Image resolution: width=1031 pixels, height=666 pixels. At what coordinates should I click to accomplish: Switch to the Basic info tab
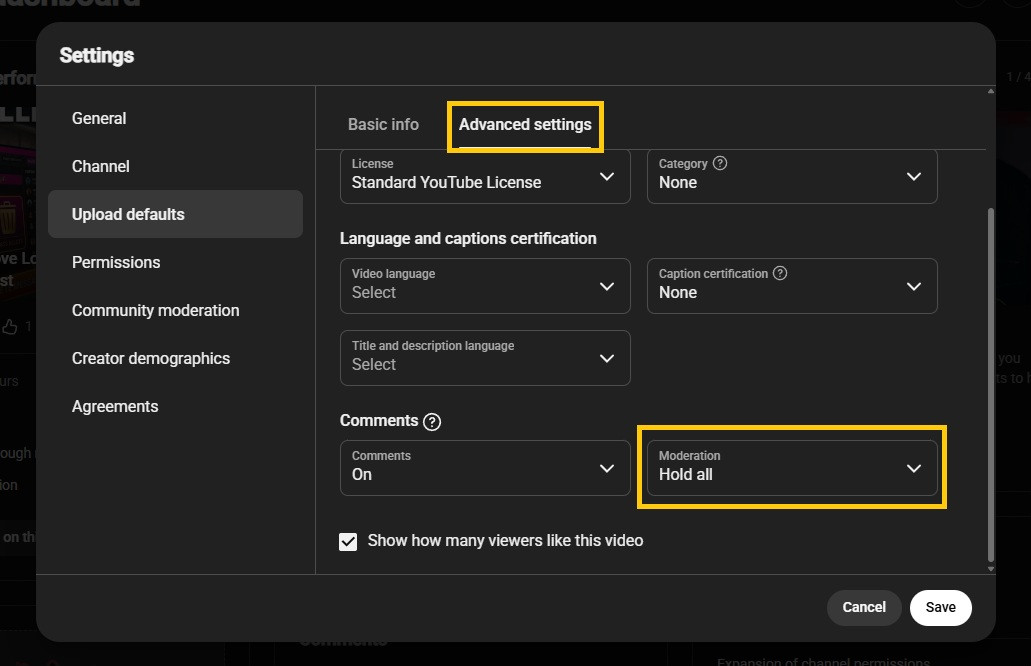tap(383, 124)
